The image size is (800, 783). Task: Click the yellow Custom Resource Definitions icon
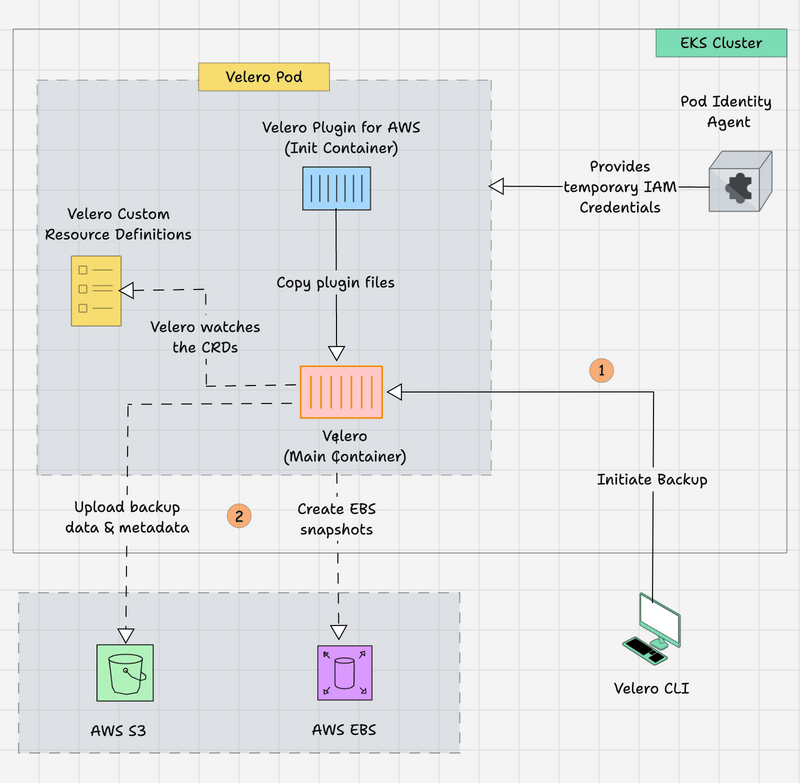[96, 291]
